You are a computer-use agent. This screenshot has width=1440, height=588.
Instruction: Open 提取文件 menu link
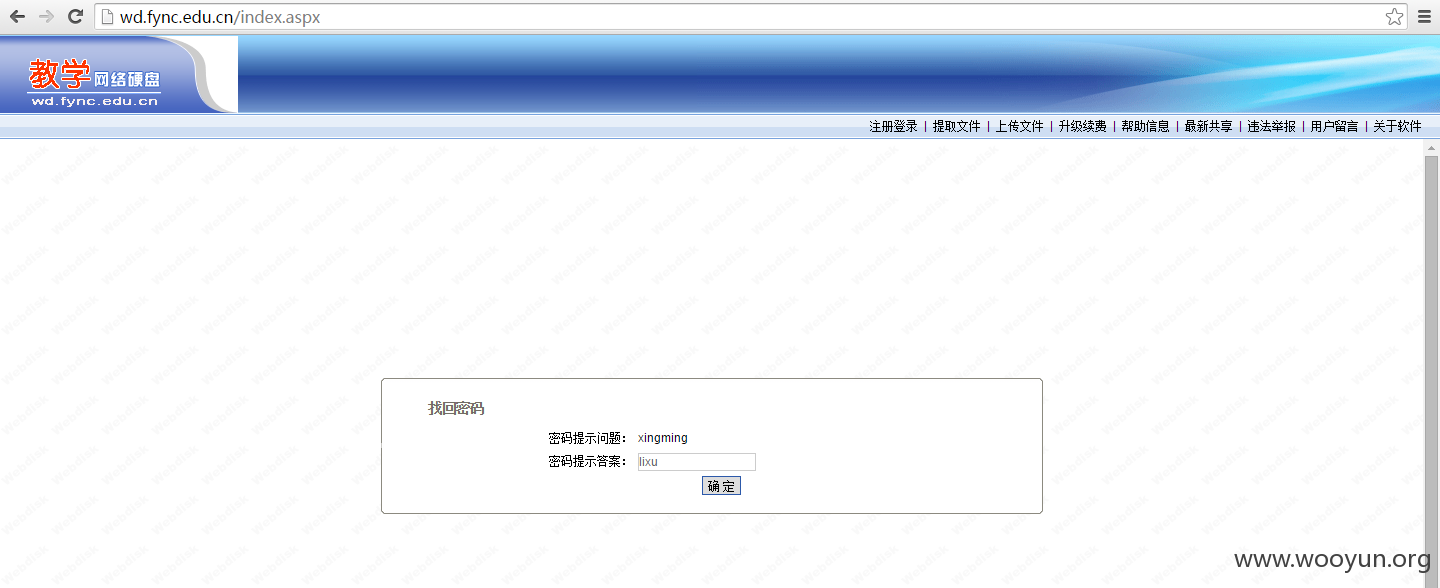pyautogui.click(x=957, y=126)
